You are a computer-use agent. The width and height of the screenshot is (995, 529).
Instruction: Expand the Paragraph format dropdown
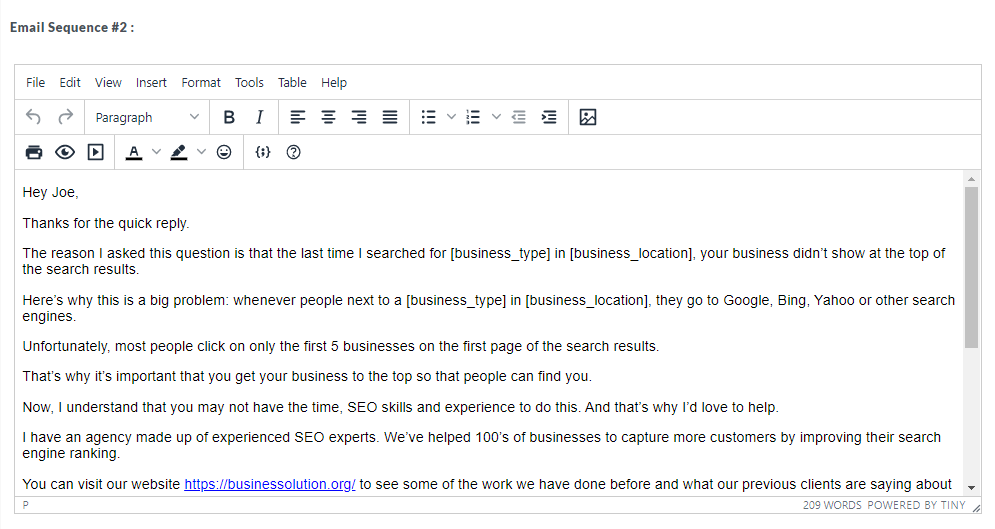pyautogui.click(x=147, y=117)
